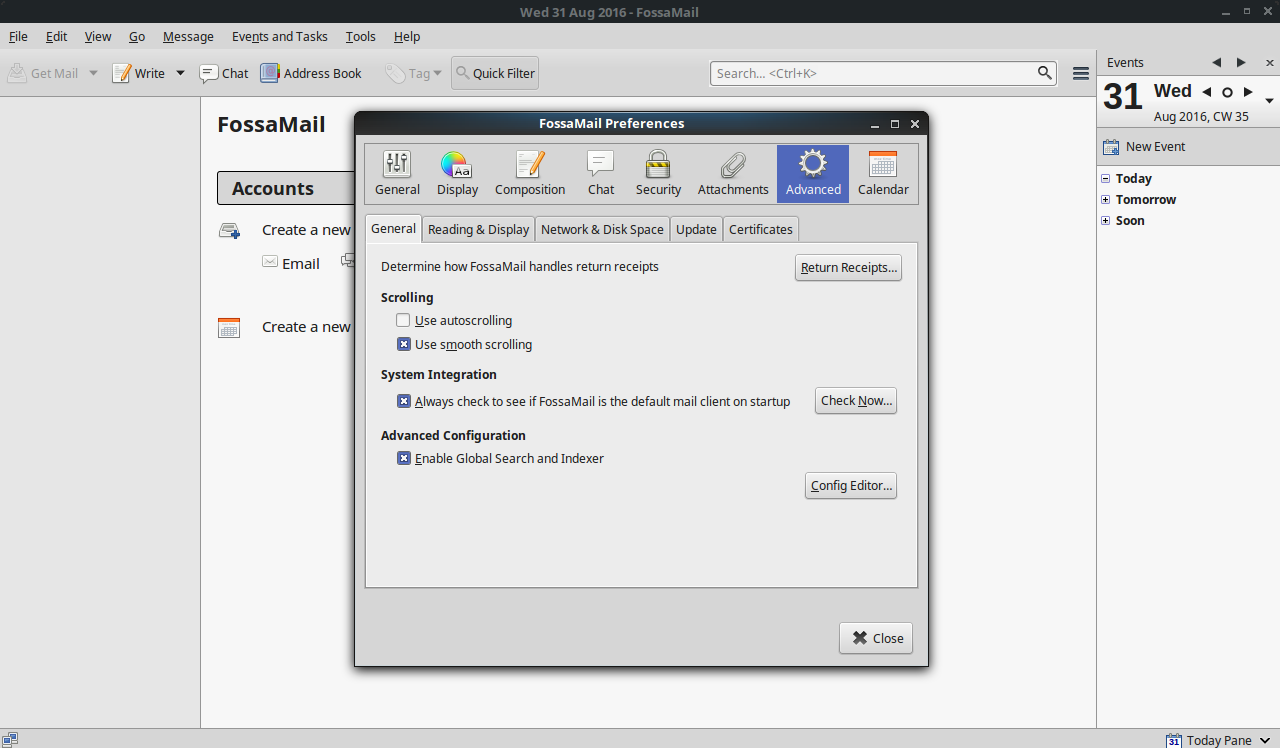Open the hamburger application menu
Screen dimensions: 1280x748
tap(1081, 73)
